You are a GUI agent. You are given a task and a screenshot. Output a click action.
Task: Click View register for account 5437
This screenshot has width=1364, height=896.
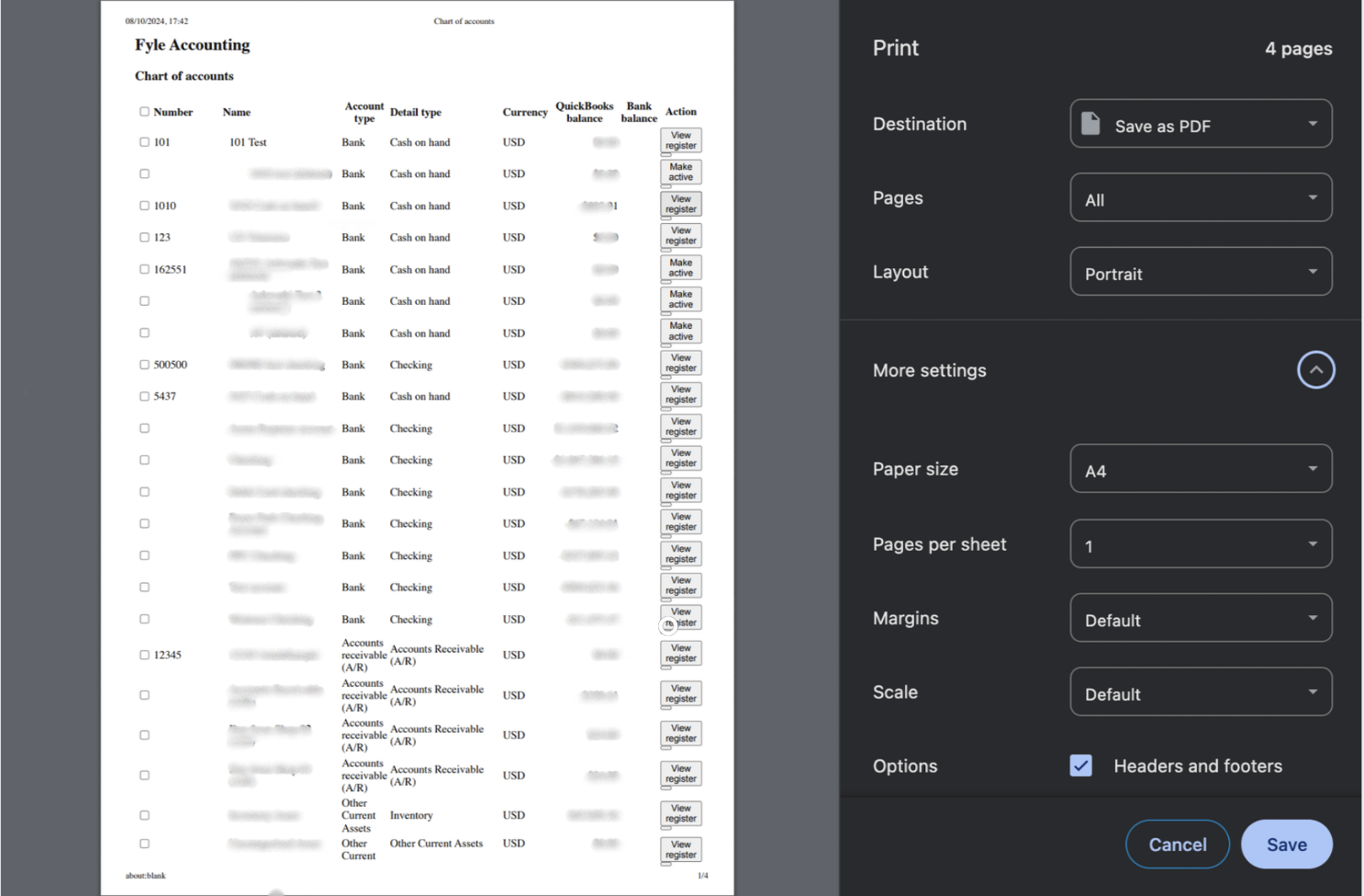click(x=681, y=395)
